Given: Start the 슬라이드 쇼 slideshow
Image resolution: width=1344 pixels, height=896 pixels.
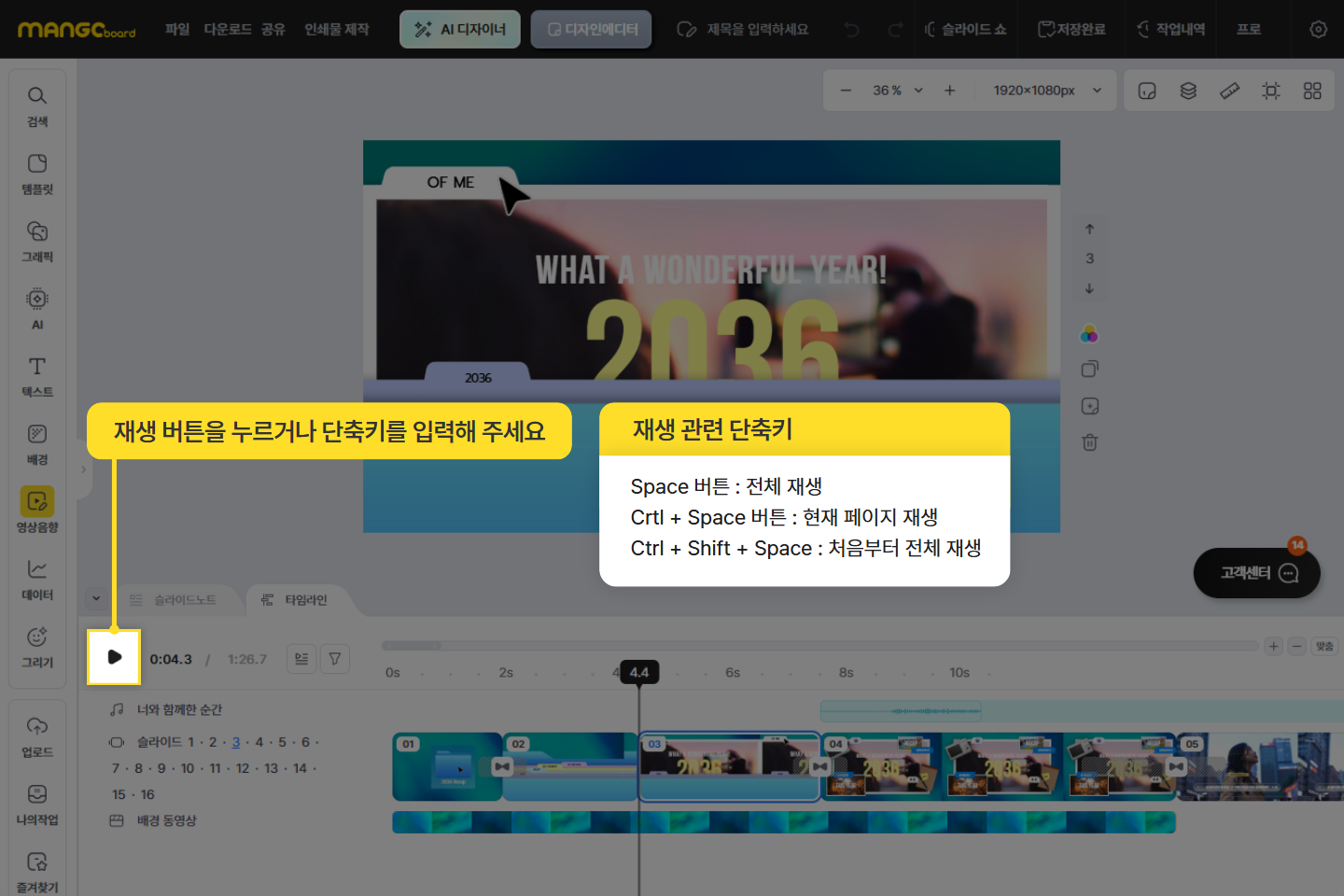Looking at the screenshot, I should [966, 30].
